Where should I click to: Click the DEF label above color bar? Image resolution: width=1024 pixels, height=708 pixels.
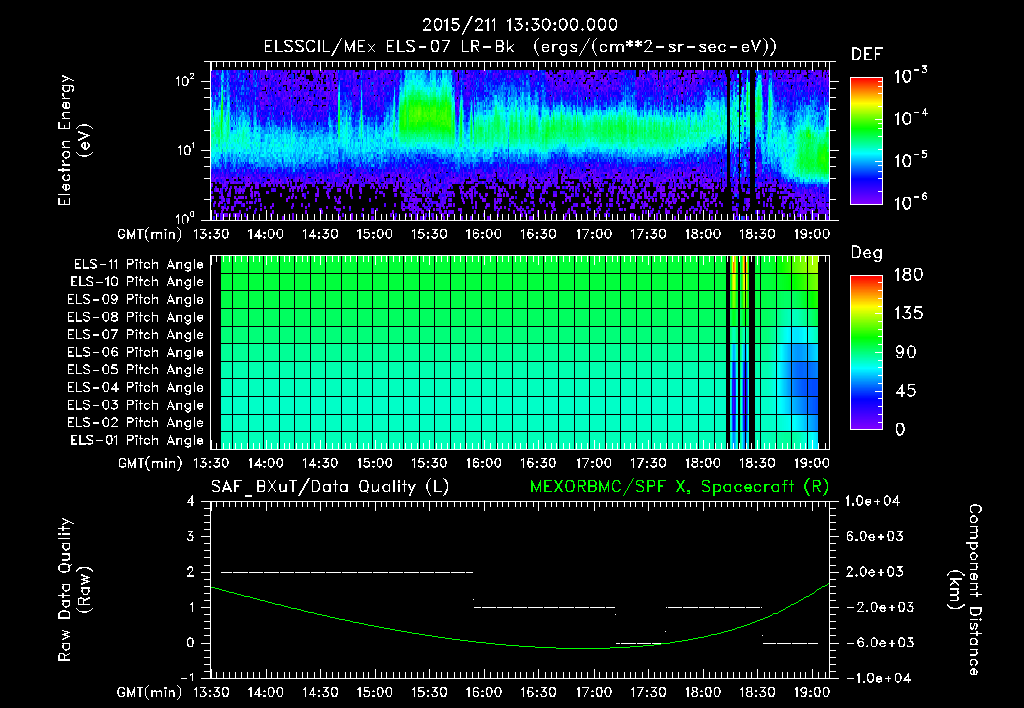pos(867,54)
